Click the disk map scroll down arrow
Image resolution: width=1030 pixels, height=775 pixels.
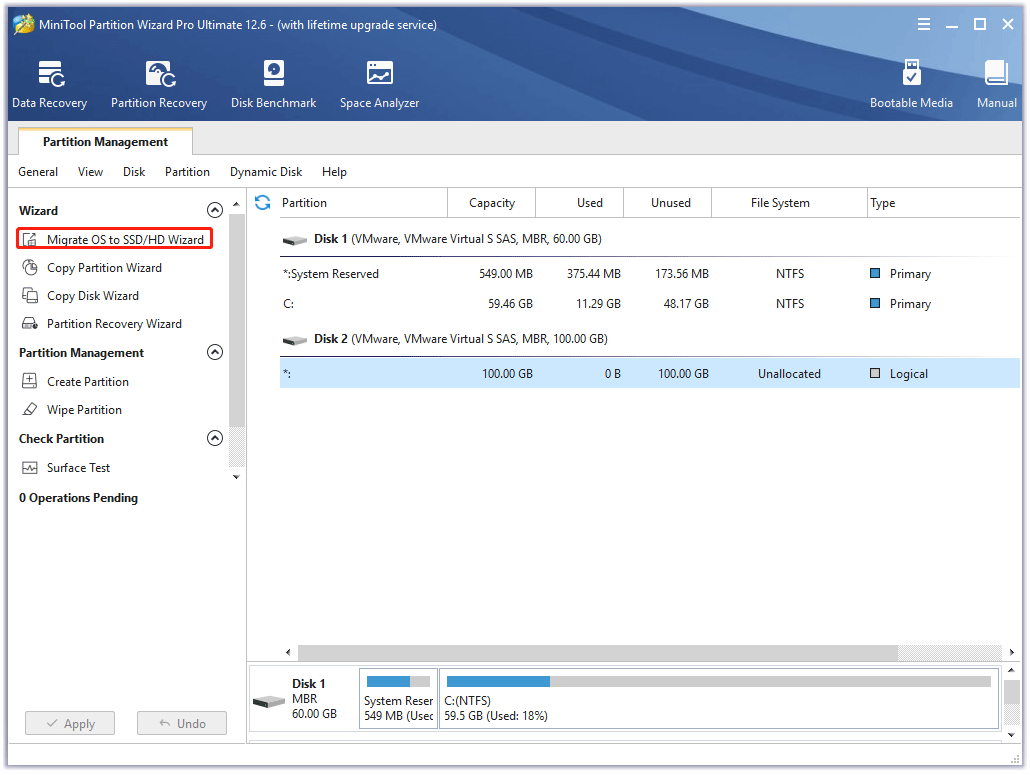click(1012, 735)
